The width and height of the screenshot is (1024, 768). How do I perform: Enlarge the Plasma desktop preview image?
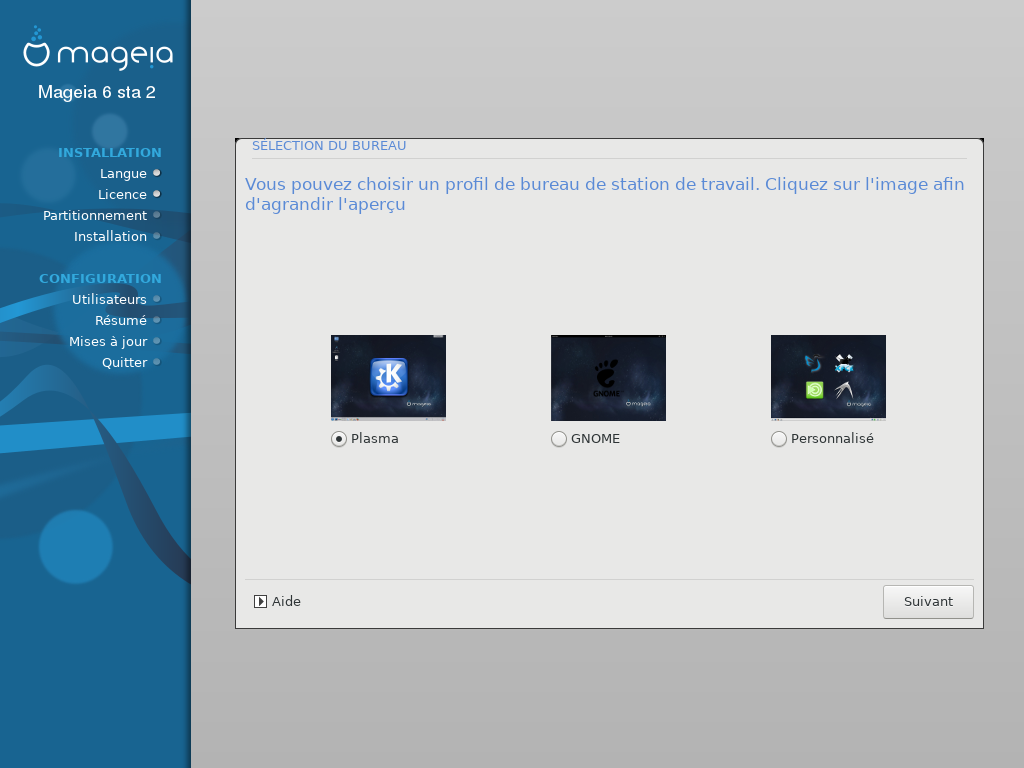pos(389,377)
